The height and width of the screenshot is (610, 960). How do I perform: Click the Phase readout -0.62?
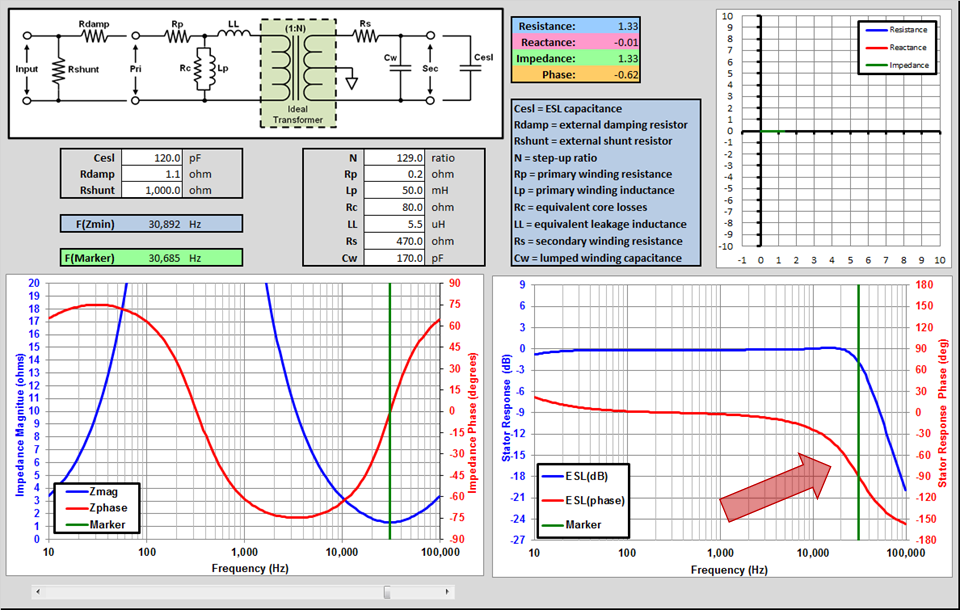pyautogui.click(x=576, y=75)
